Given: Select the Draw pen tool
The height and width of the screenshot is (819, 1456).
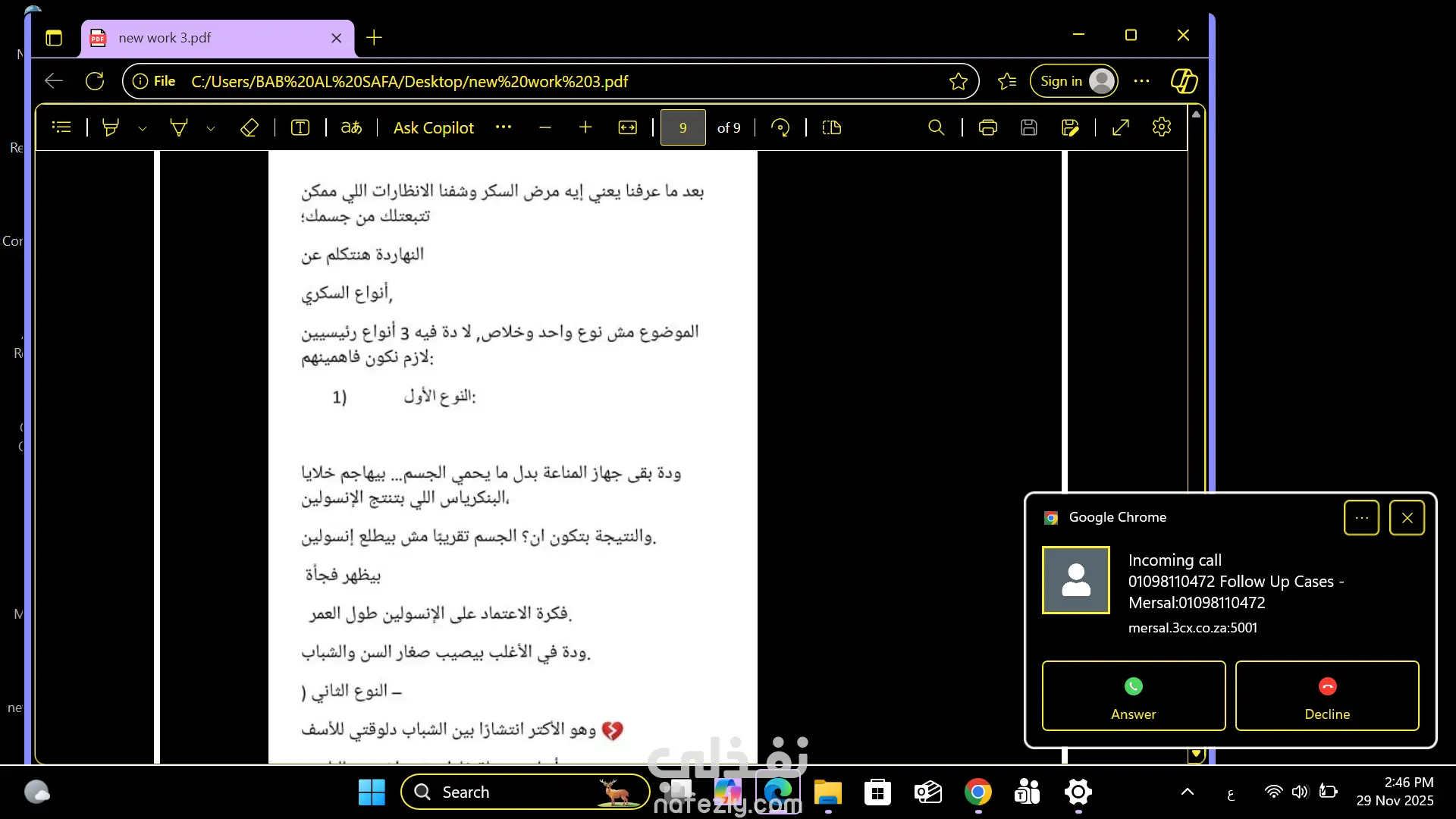Looking at the screenshot, I should 179,127.
